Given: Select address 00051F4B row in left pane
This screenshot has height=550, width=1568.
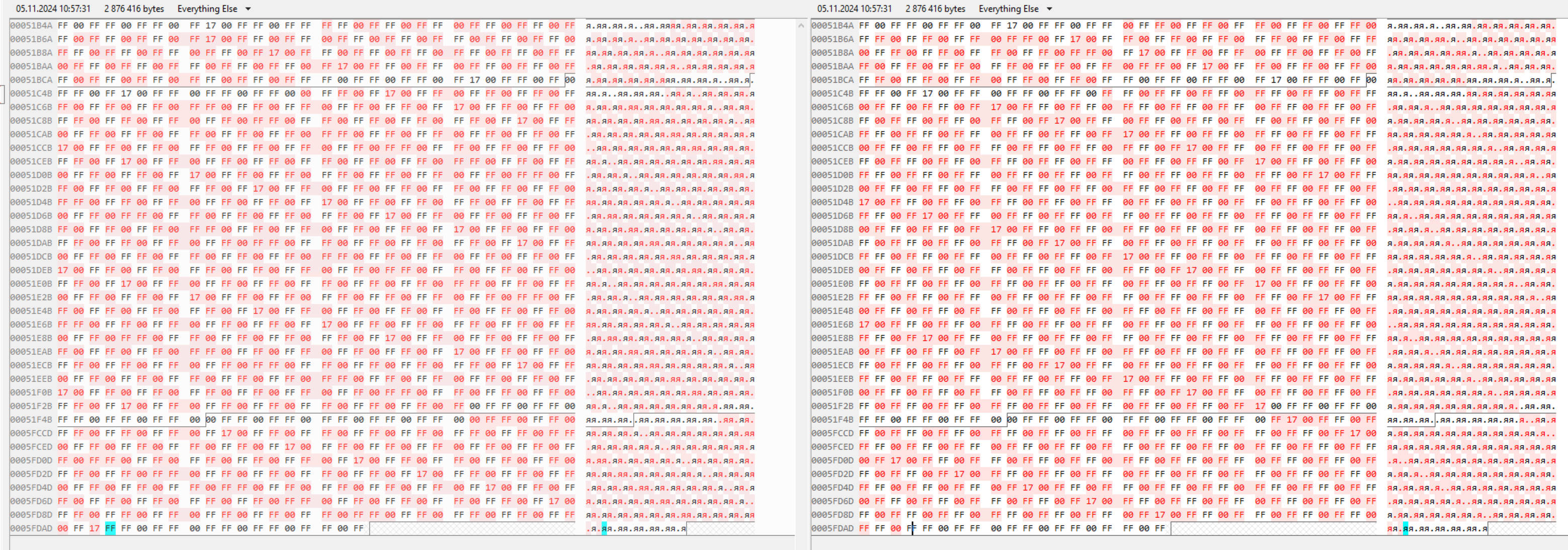Looking at the screenshot, I should point(31,420).
